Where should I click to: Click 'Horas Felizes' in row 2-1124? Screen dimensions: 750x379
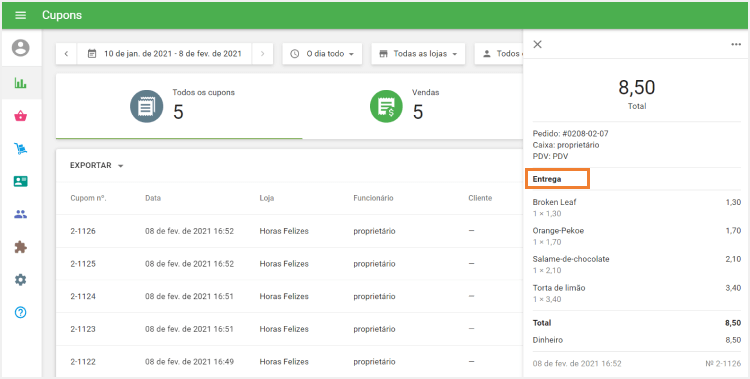[x=284, y=296]
